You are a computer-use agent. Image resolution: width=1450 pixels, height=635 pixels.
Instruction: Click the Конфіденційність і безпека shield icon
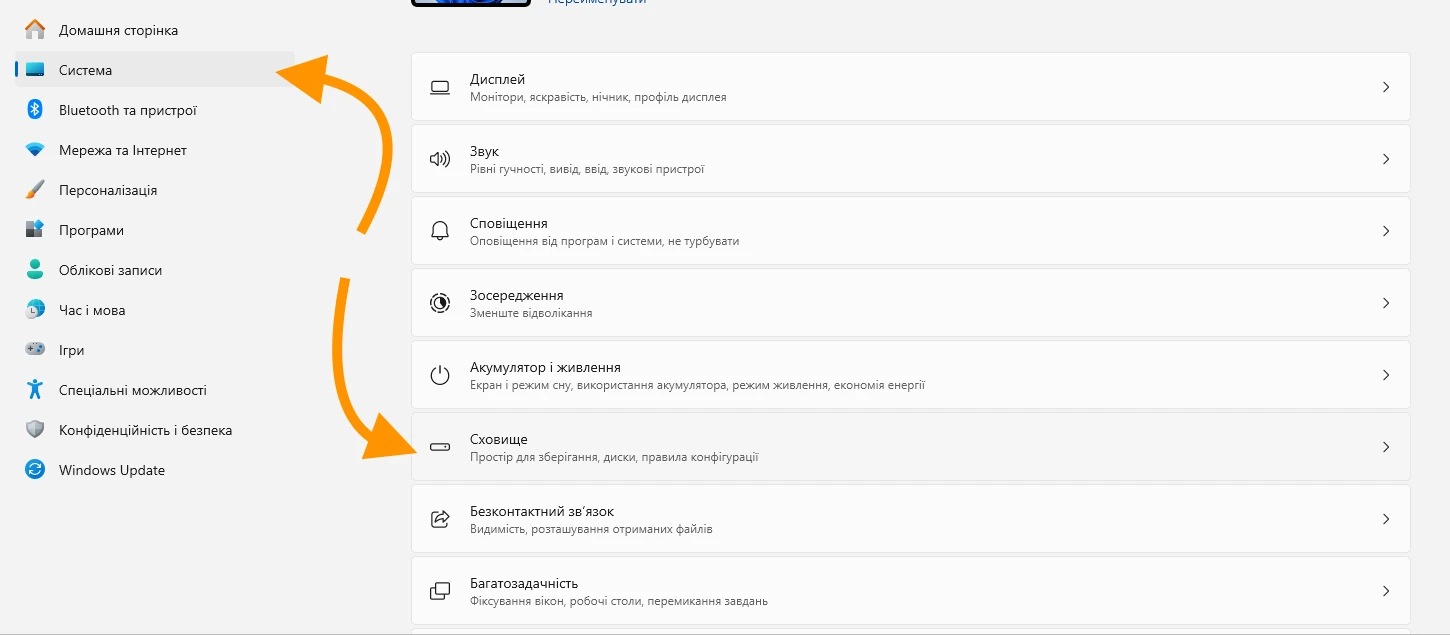click(35, 430)
